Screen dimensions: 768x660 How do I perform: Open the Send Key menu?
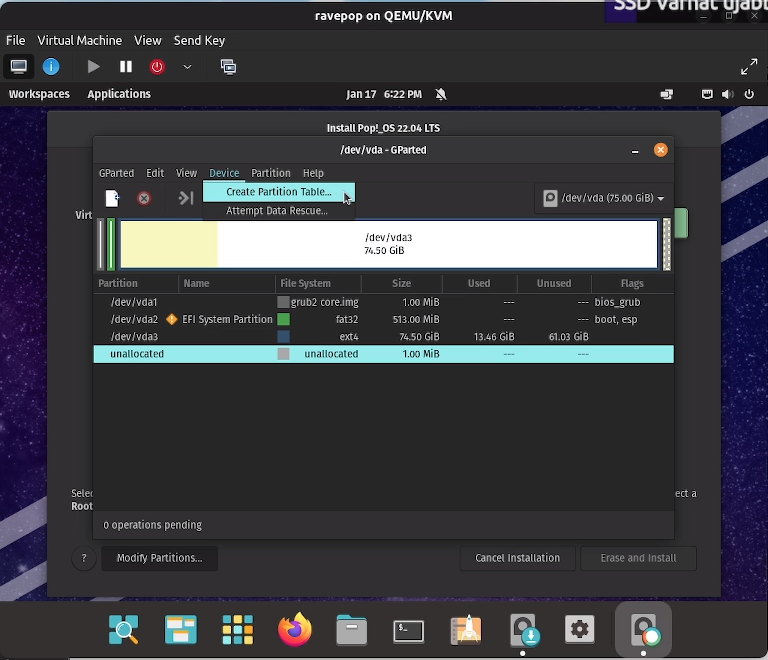point(199,40)
